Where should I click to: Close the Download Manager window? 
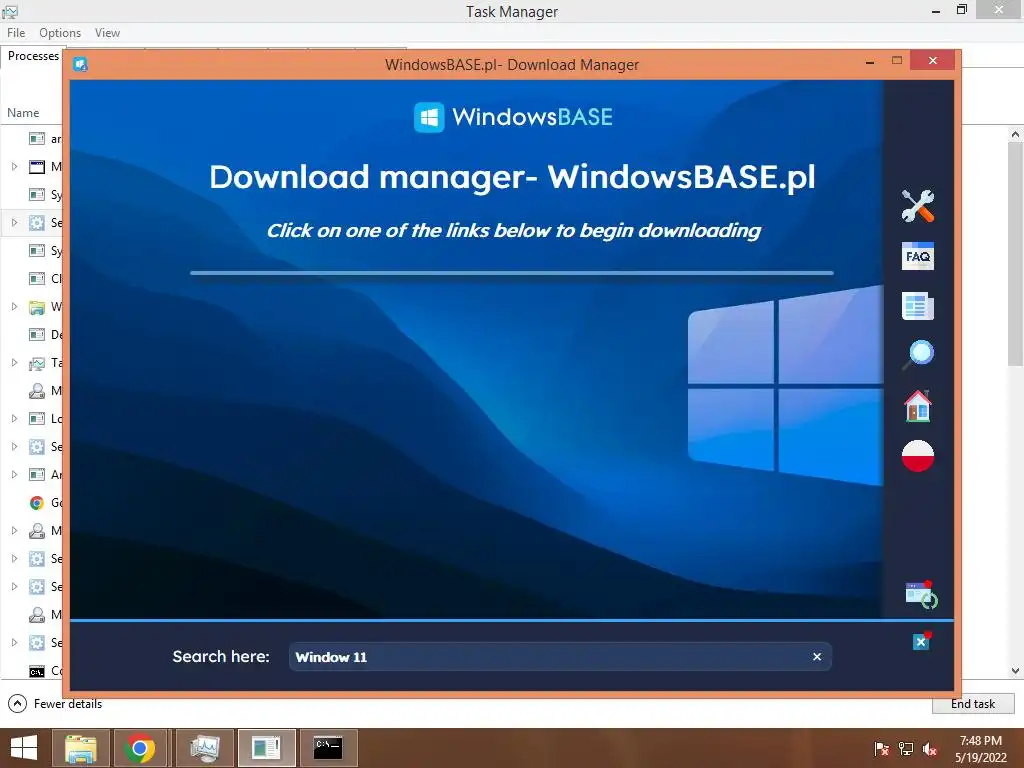(933, 61)
